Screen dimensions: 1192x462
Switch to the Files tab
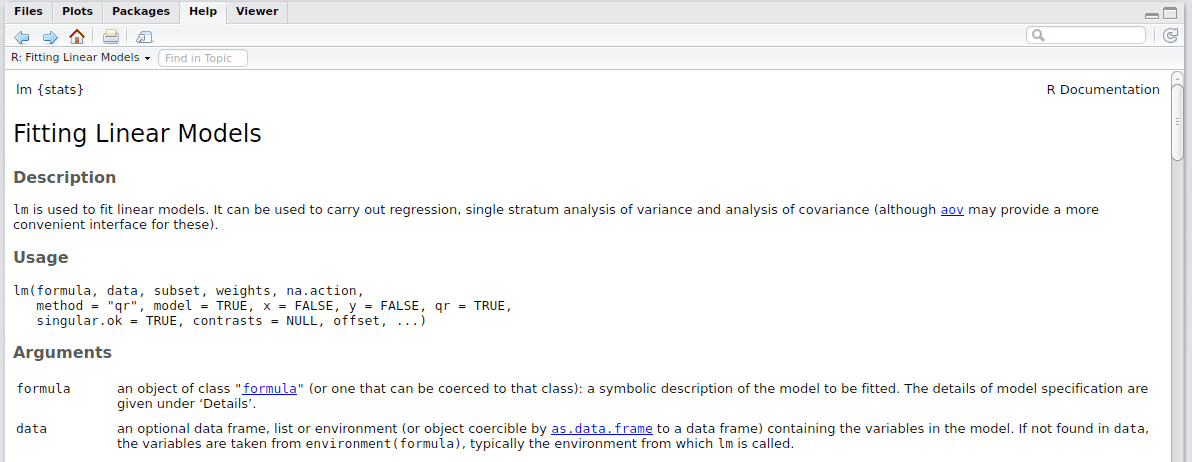(x=28, y=11)
